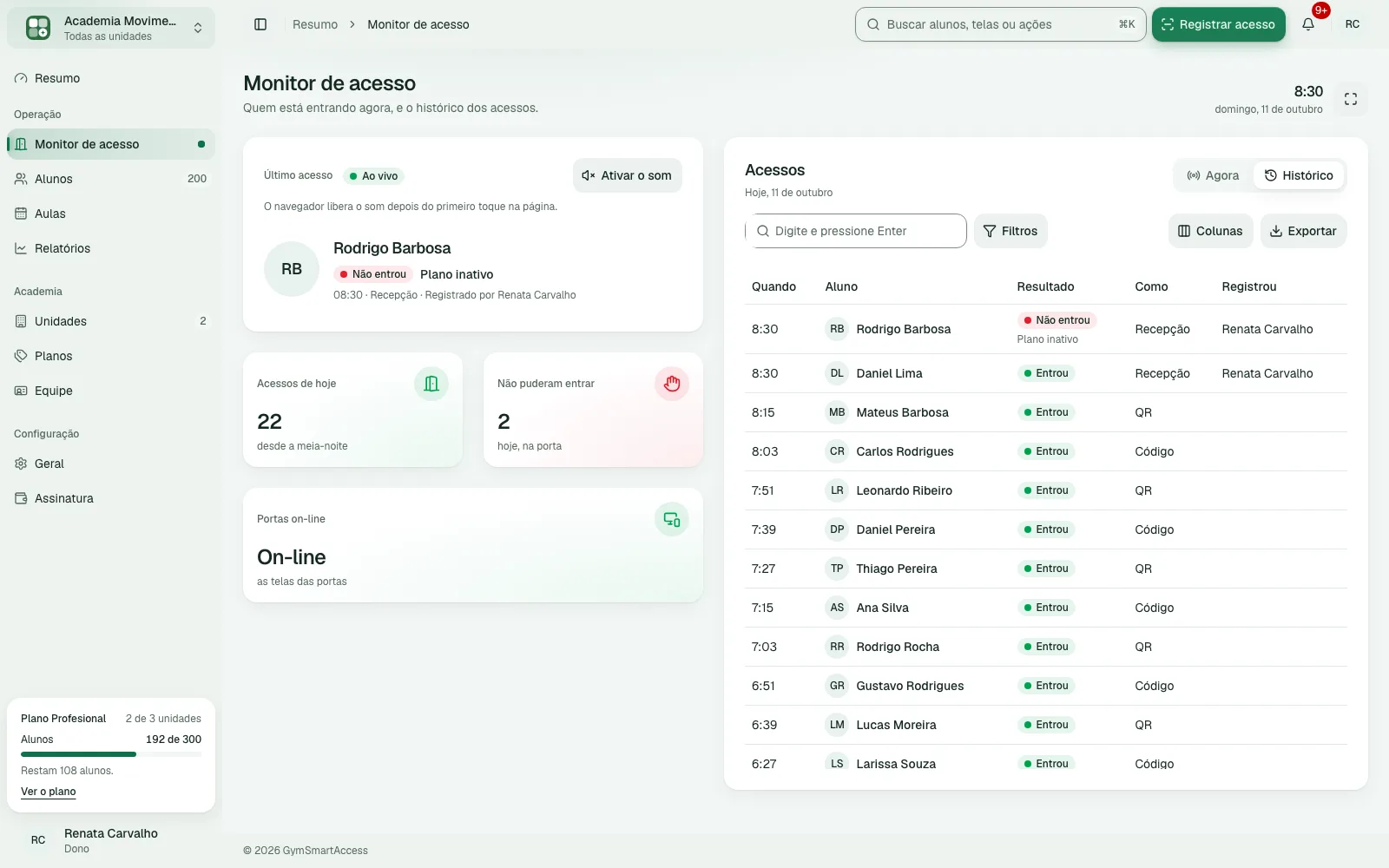Click the Academia Movimento logo icon
Image resolution: width=1389 pixels, height=868 pixels.
coord(38,28)
